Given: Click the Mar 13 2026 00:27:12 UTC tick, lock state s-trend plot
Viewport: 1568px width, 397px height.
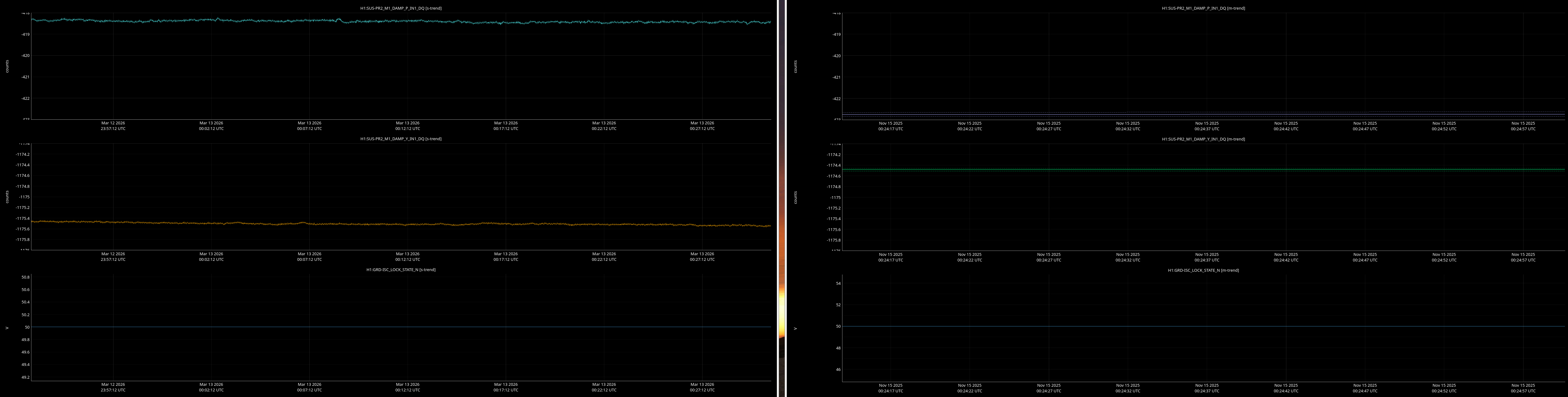Looking at the screenshot, I should 702,387.
